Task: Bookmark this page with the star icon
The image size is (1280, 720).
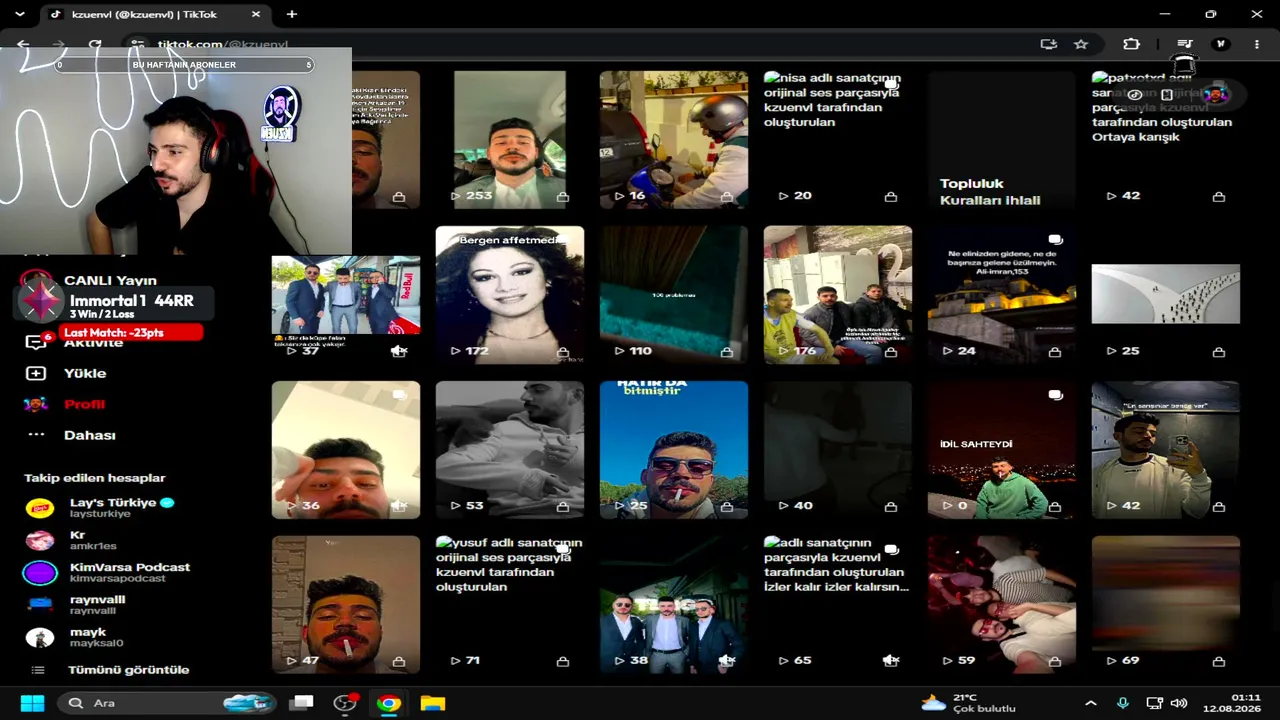Action: [1081, 44]
